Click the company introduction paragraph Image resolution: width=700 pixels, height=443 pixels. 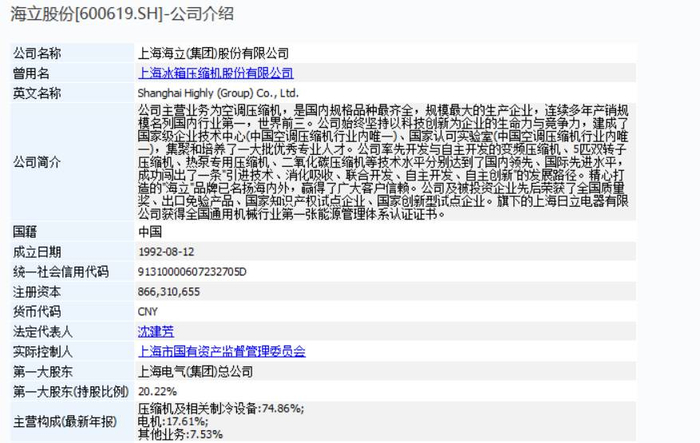(383, 162)
